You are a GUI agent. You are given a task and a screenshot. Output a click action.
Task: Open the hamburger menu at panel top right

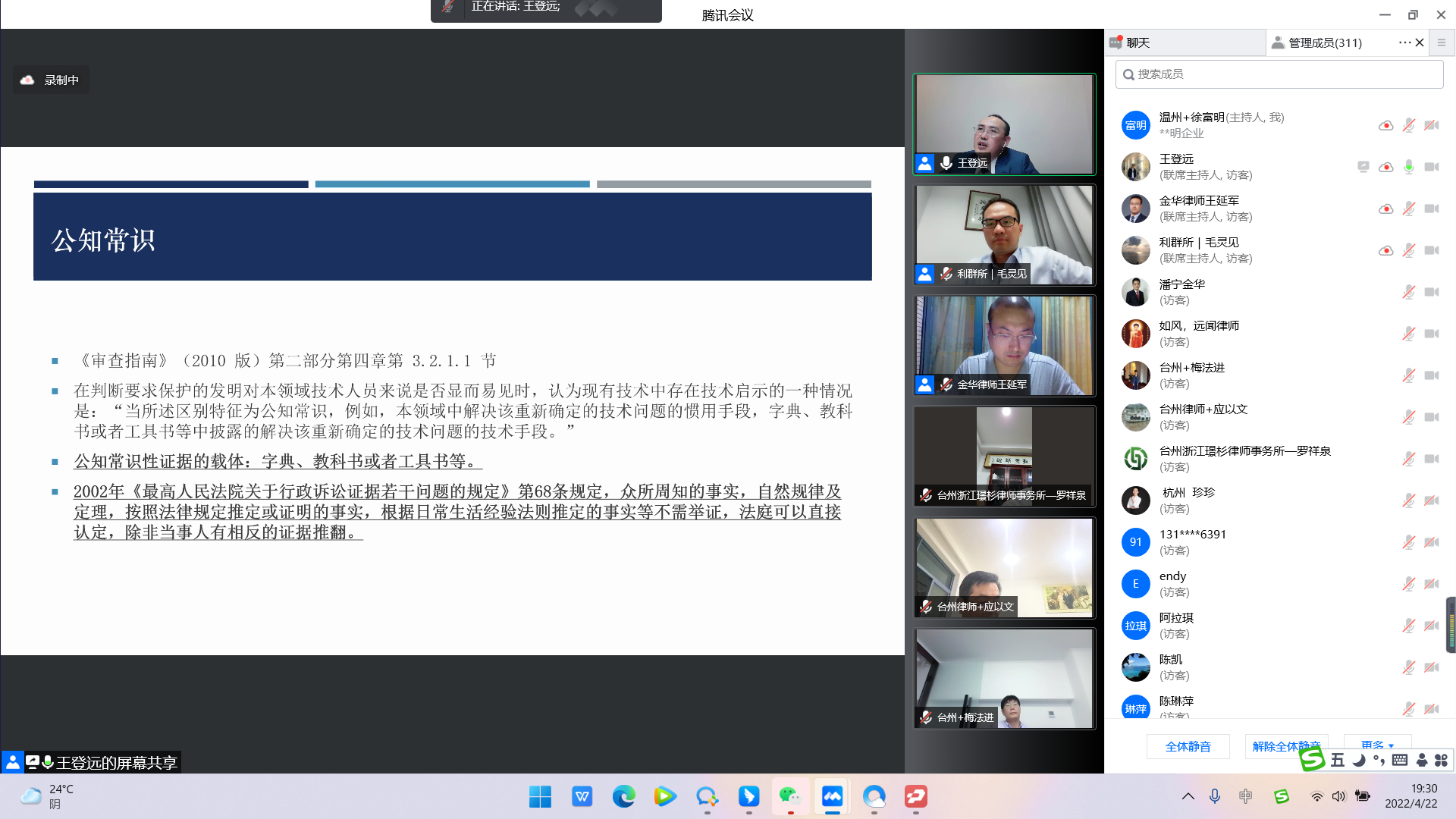1442,42
